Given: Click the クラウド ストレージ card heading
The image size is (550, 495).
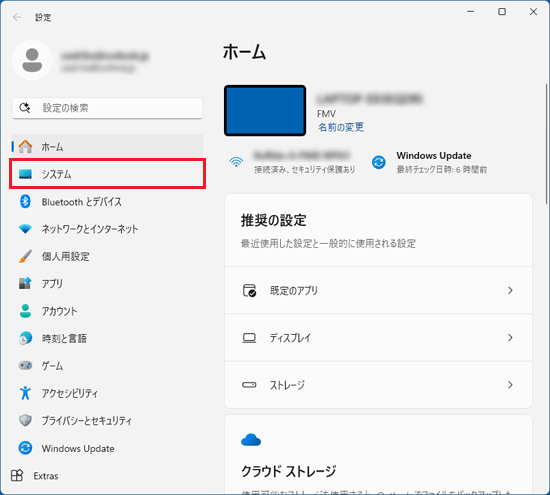Looking at the screenshot, I should [288, 471].
